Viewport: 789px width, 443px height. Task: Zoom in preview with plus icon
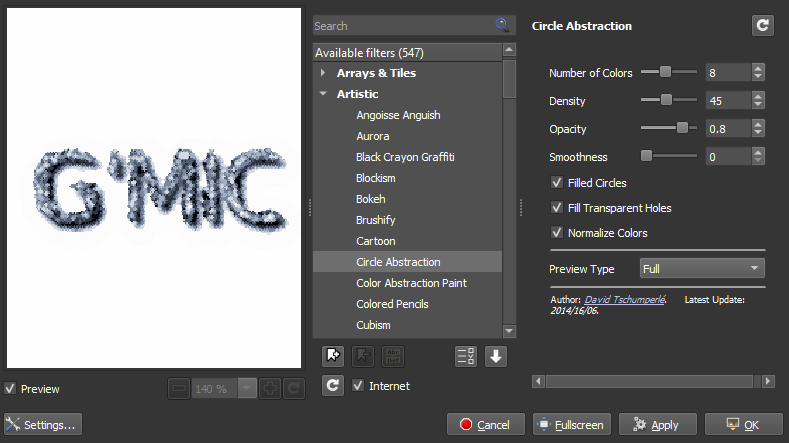point(270,389)
